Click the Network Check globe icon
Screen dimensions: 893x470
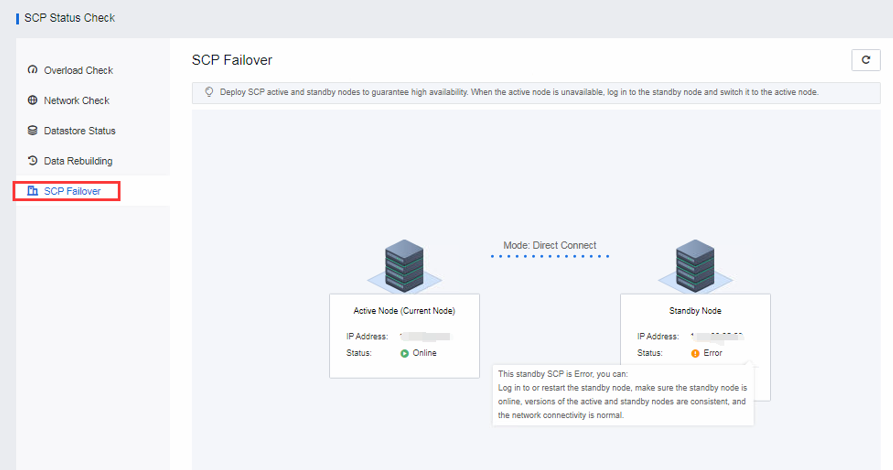point(32,100)
